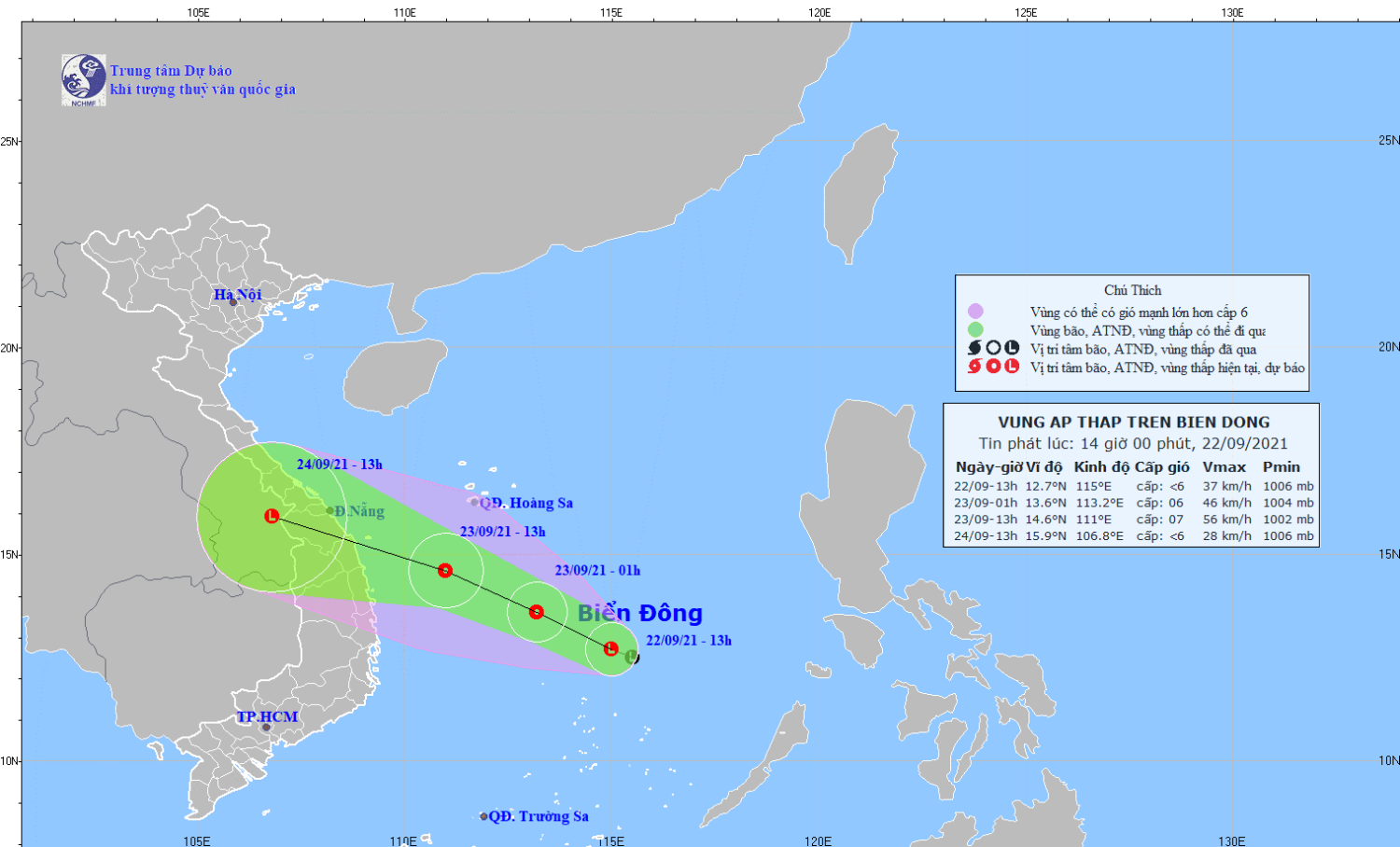Click the red L marker near Đà Nẵng
This screenshot has height=847, width=1400.
point(272,516)
